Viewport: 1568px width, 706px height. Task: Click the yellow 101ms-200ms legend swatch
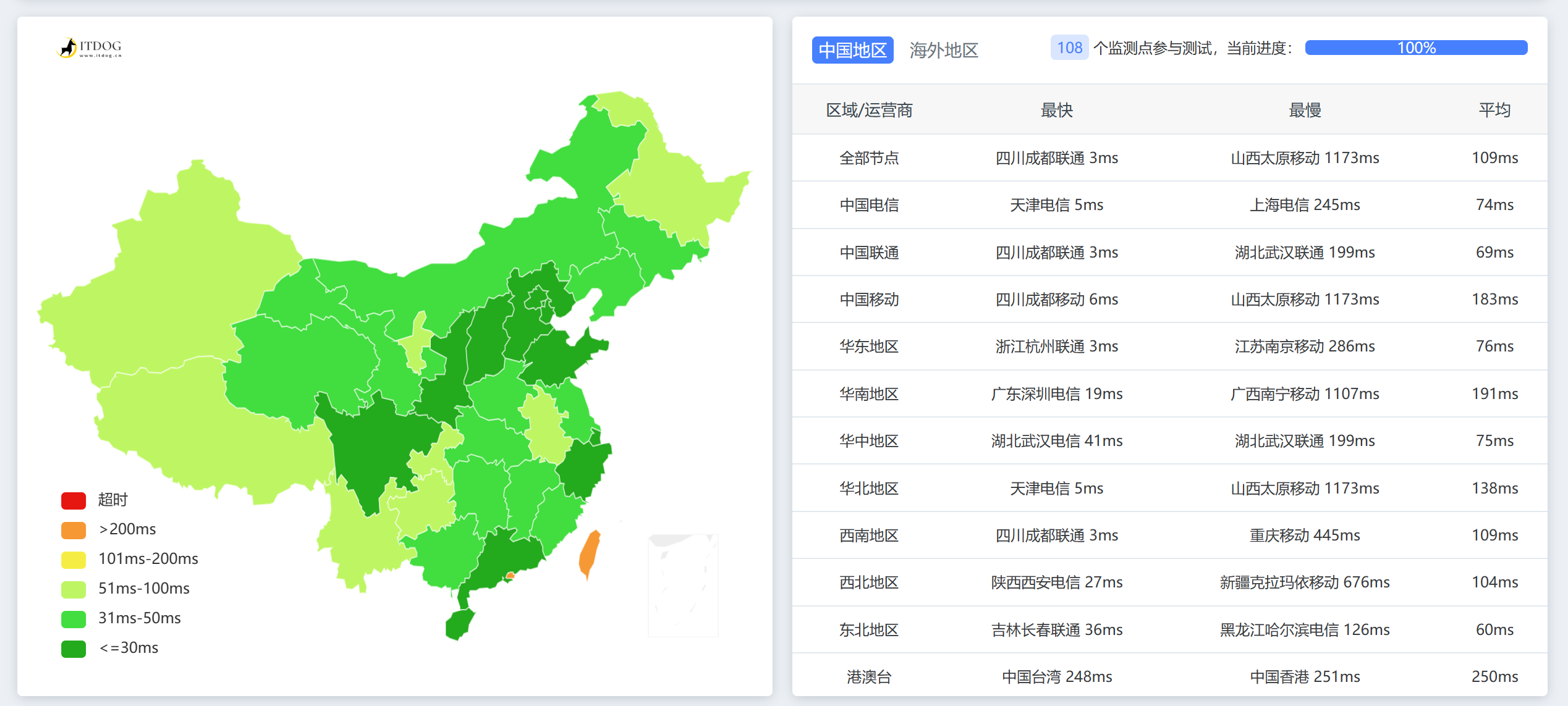73,559
